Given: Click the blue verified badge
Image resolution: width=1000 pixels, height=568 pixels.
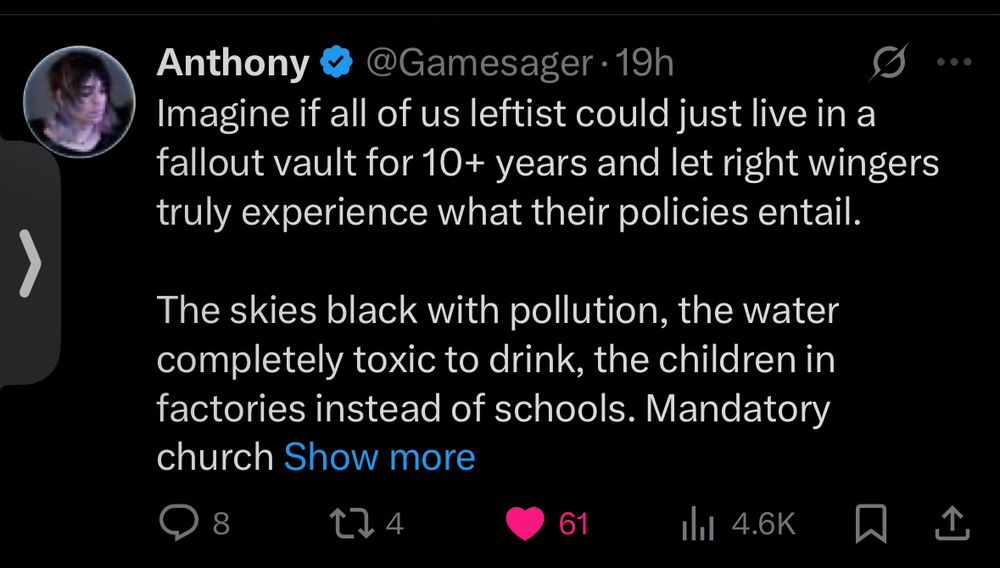Looking at the screenshot, I should click(334, 64).
